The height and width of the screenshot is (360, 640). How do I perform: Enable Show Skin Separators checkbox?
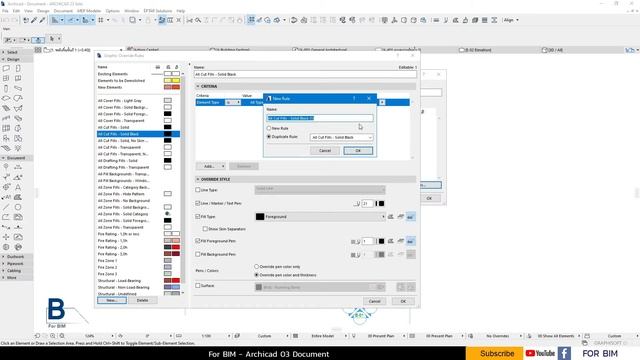point(205,229)
